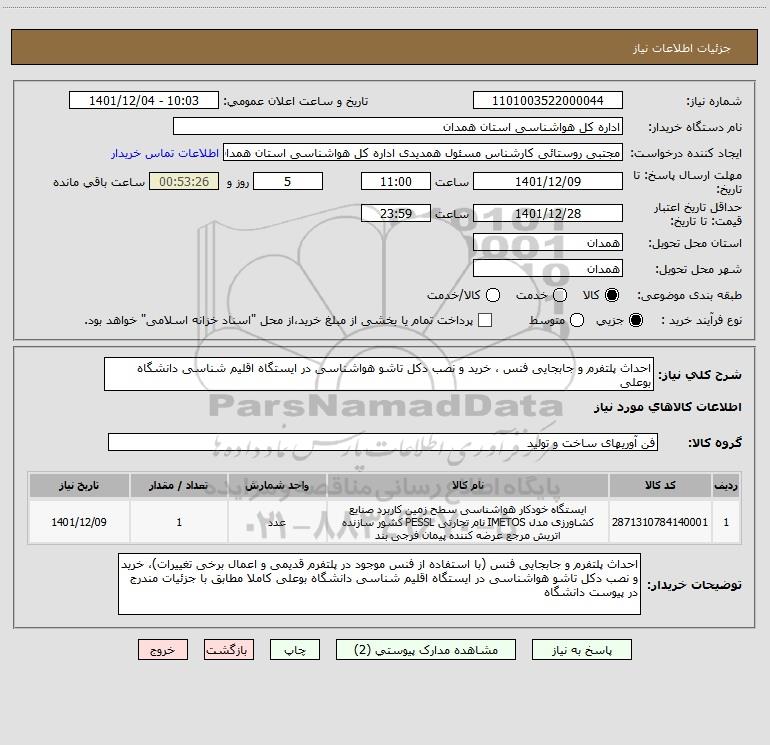Viewport: 770px width, 745px height.
Task: Click the quantity cell showing 1
Action: click(x=179, y=522)
